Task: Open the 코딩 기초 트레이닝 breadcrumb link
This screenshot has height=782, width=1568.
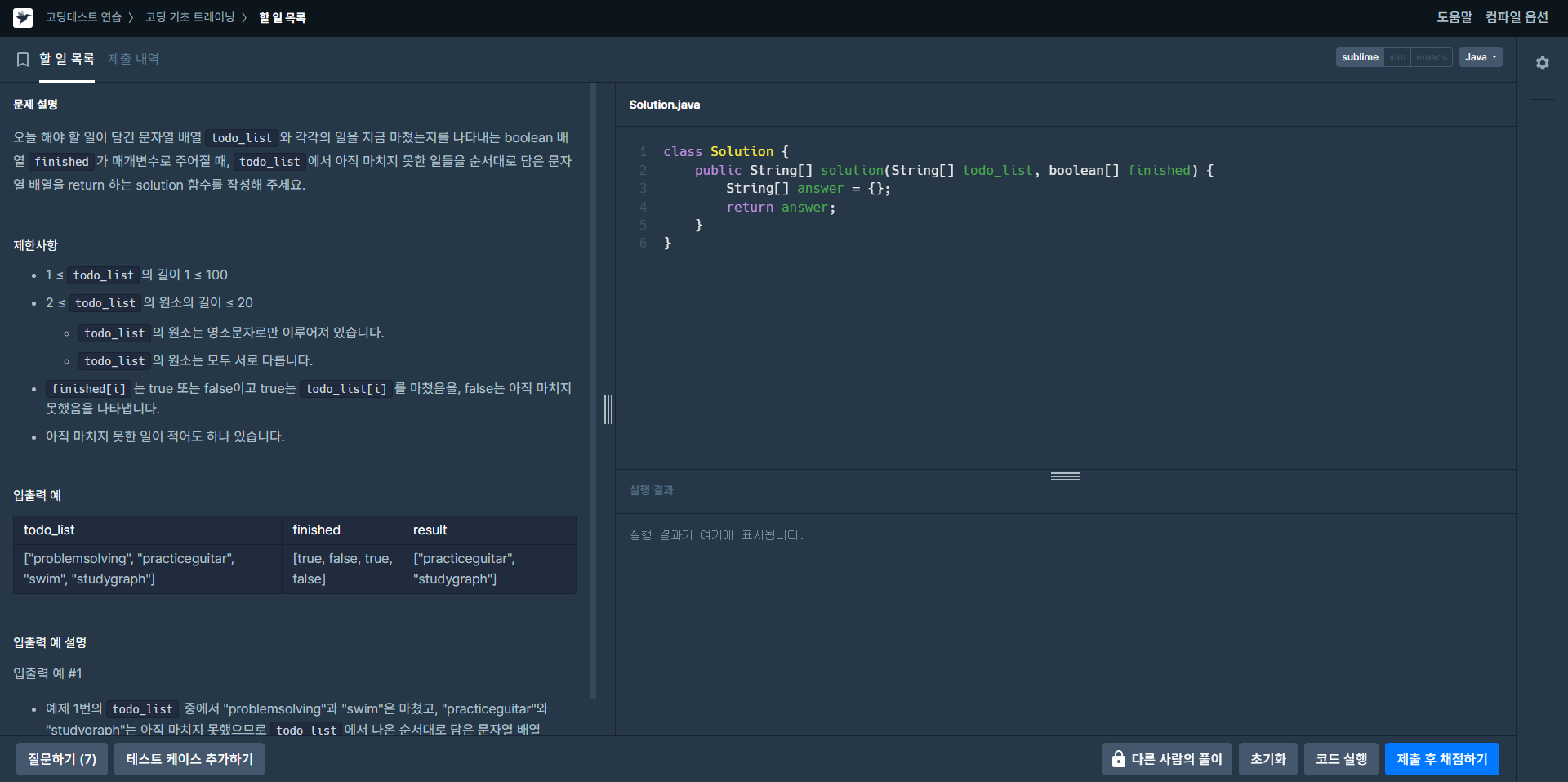Action: pos(189,17)
